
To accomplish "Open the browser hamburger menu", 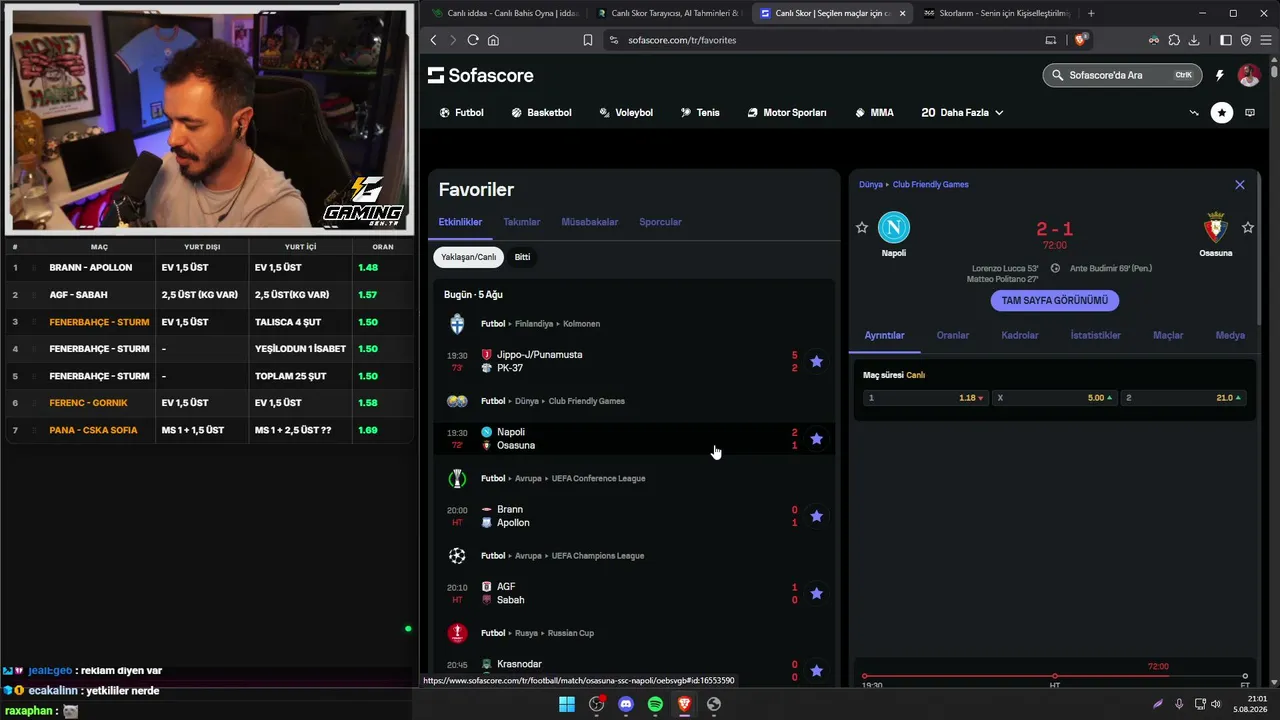I will (1265, 40).
